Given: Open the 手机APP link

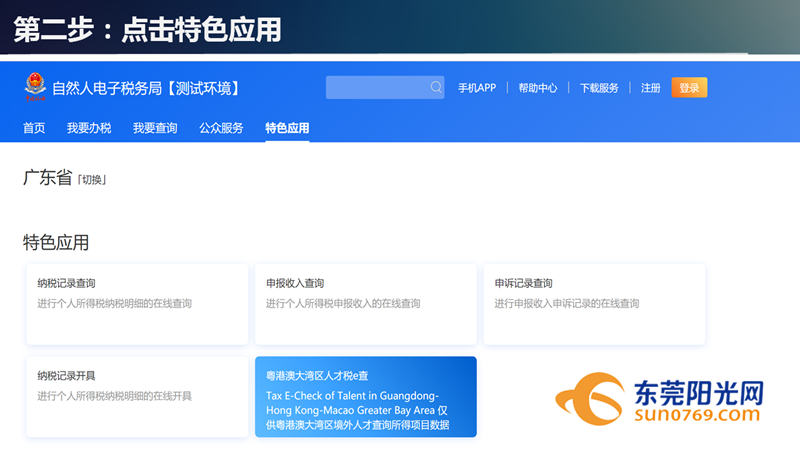Looking at the screenshot, I should pos(477,88).
